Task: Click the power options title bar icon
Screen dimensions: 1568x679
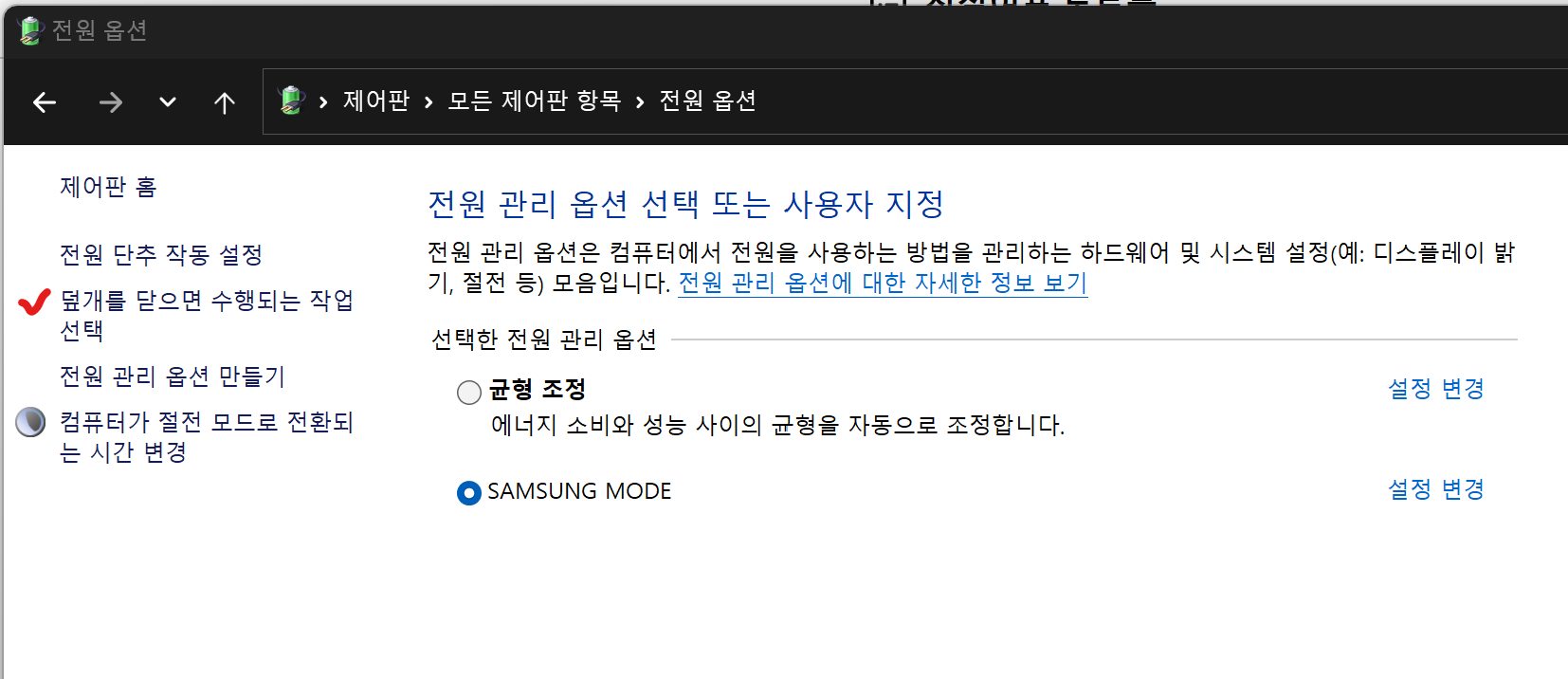Action: (30, 30)
